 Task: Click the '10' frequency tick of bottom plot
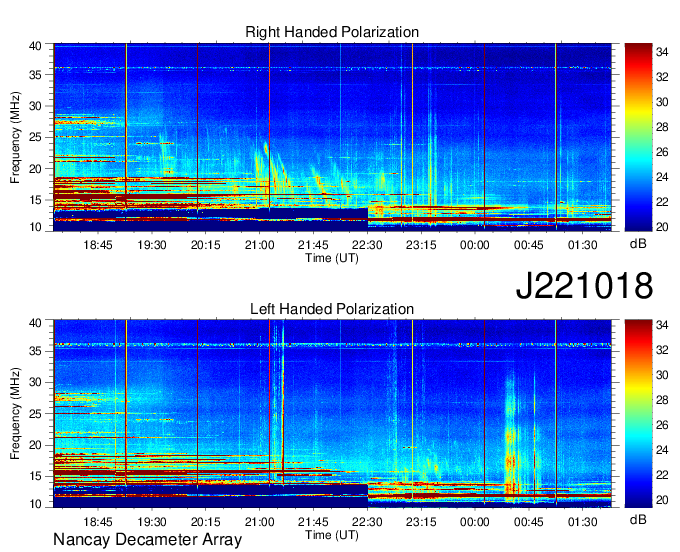(x=35, y=504)
